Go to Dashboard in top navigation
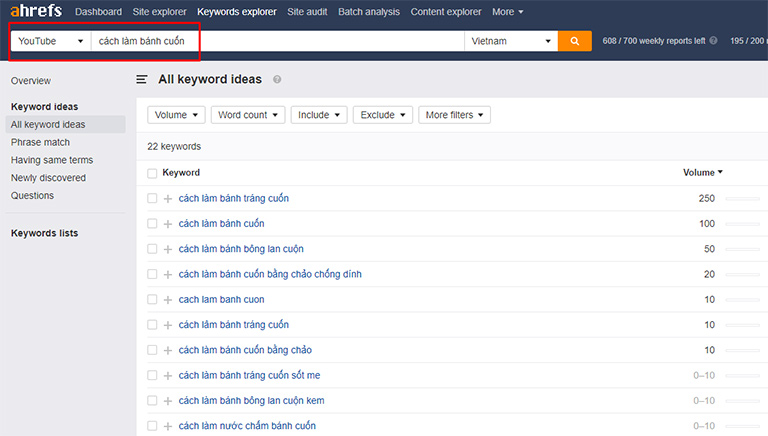 [98, 12]
